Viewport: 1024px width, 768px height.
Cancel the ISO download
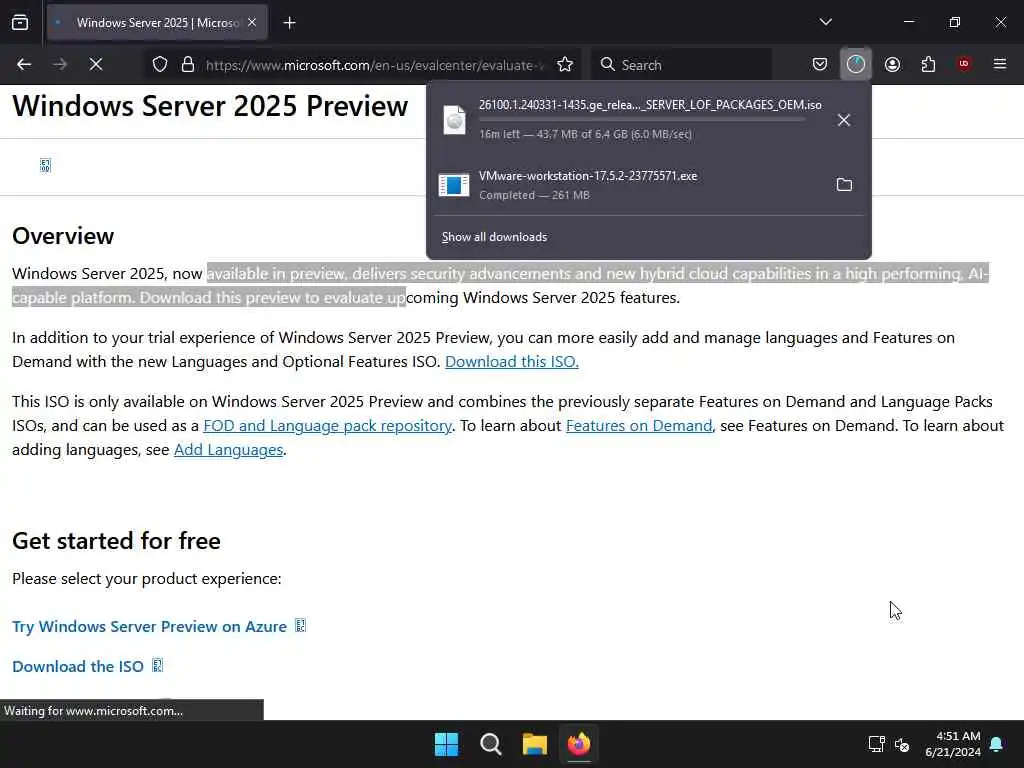pos(844,120)
